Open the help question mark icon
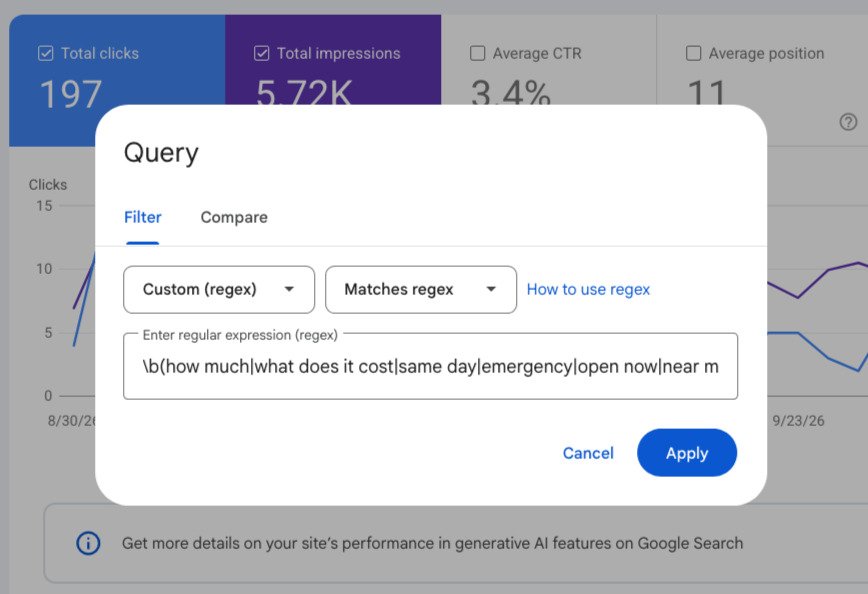 click(x=848, y=122)
